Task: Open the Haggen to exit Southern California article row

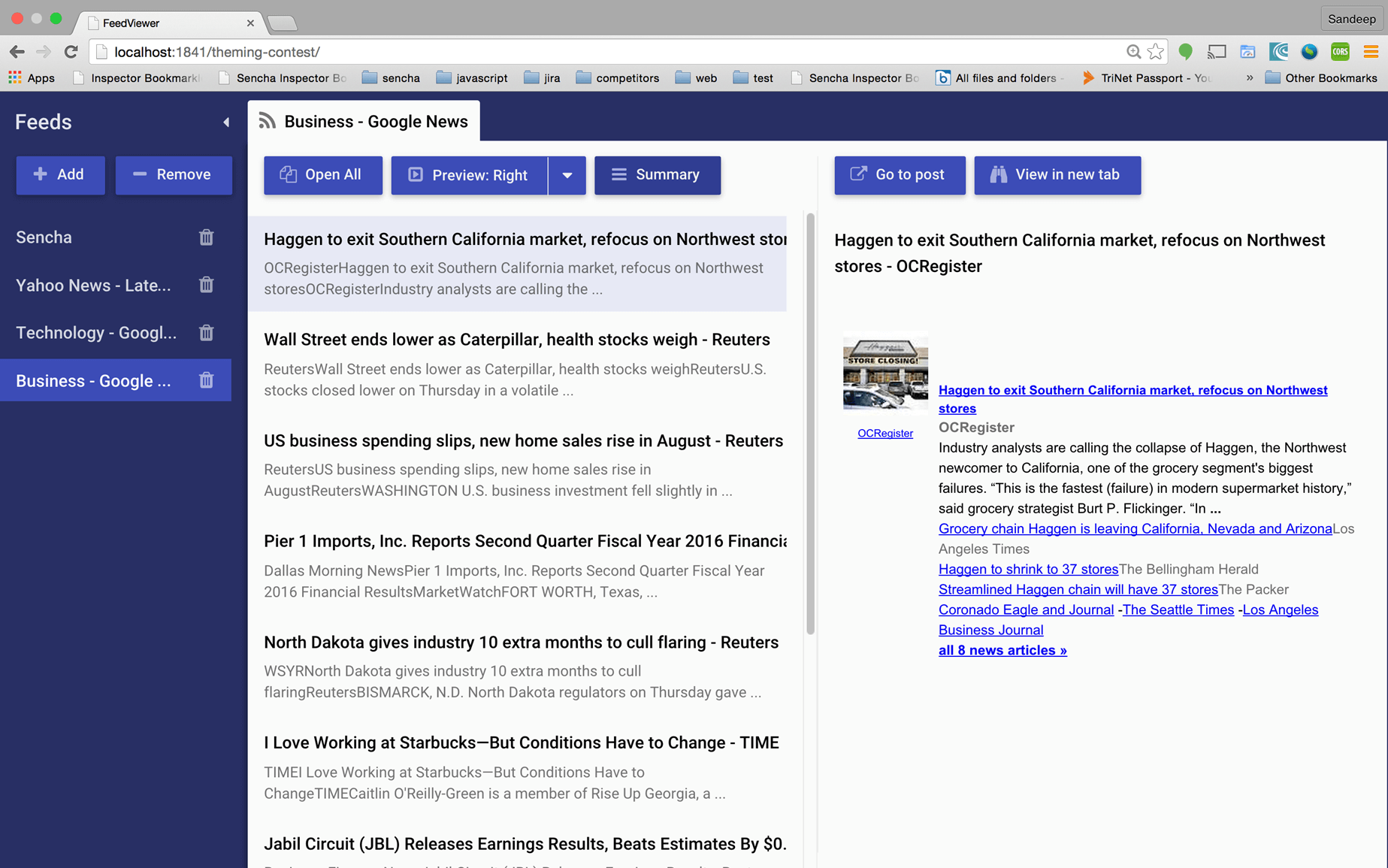Action: point(517,264)
